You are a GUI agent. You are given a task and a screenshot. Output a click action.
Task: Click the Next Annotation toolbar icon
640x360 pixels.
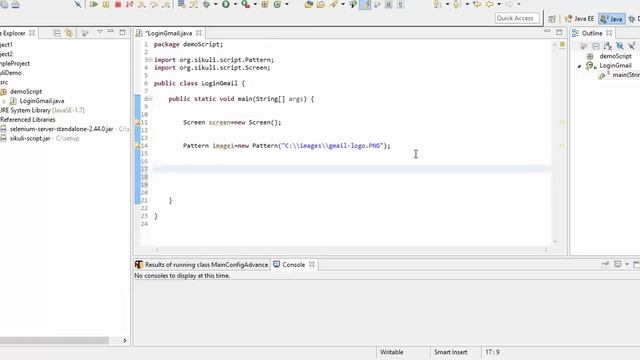(437, 4)
